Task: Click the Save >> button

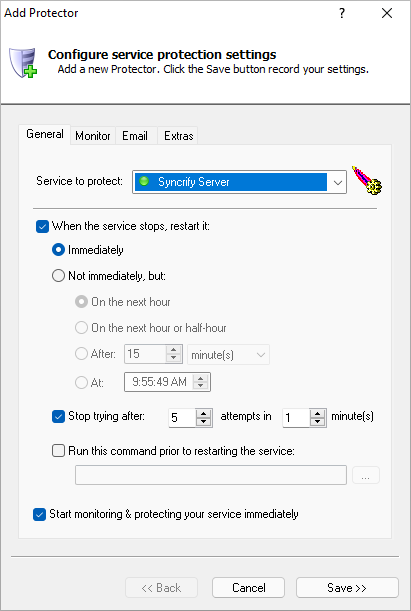Action: click(x=347, y=587)
